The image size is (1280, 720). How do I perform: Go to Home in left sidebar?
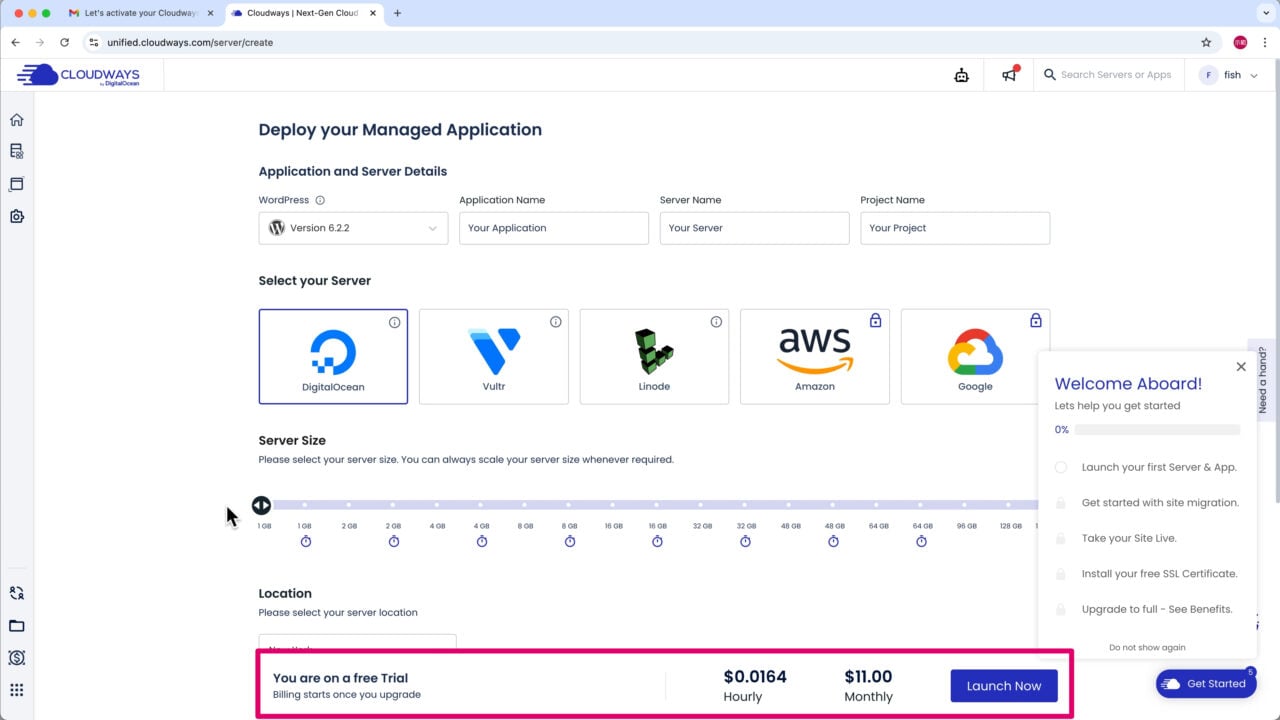point(16,120)
